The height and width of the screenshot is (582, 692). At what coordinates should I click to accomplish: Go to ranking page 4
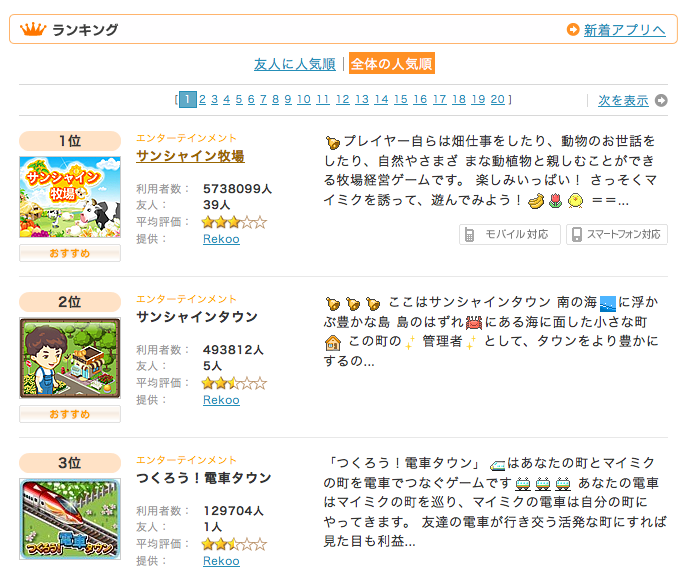[x=226, y=99]
